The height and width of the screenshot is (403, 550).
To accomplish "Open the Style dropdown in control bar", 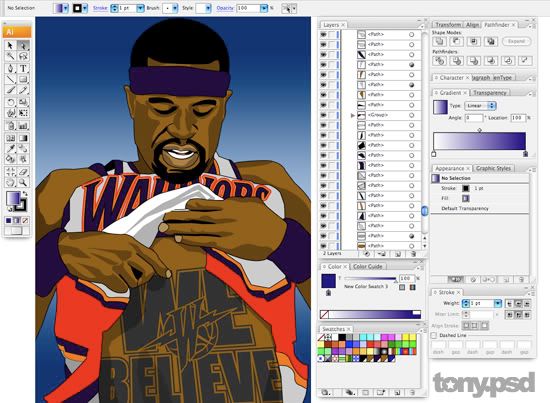I will coord(208,8).
